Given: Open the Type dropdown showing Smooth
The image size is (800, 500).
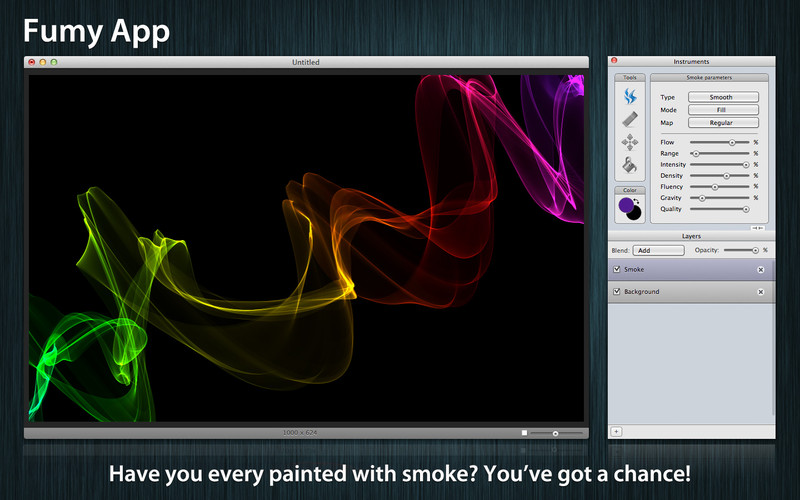Looking at the screenshot, I should pyautogui.click(x=723, y=97).
